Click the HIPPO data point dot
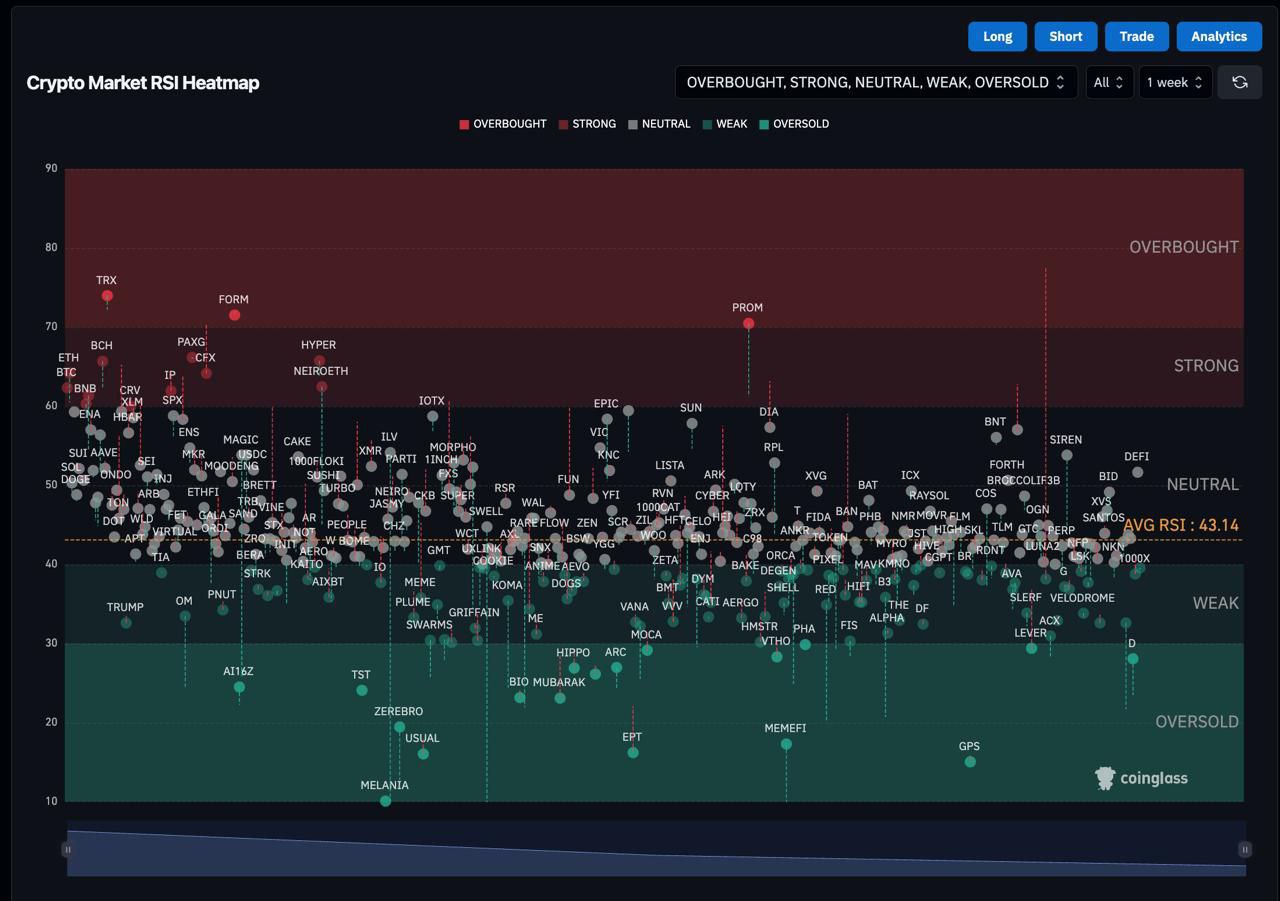Viewport: 1280px width, 901px height. click(574, 668)
